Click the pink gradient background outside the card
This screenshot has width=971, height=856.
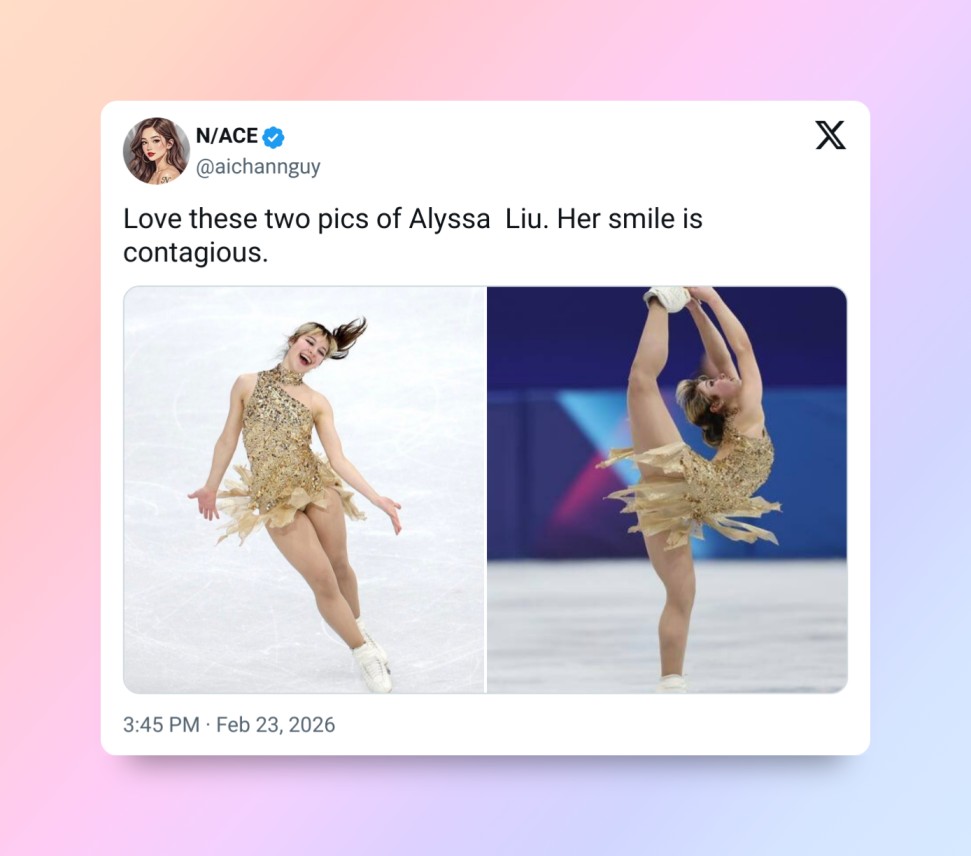[x=50, y=434]
